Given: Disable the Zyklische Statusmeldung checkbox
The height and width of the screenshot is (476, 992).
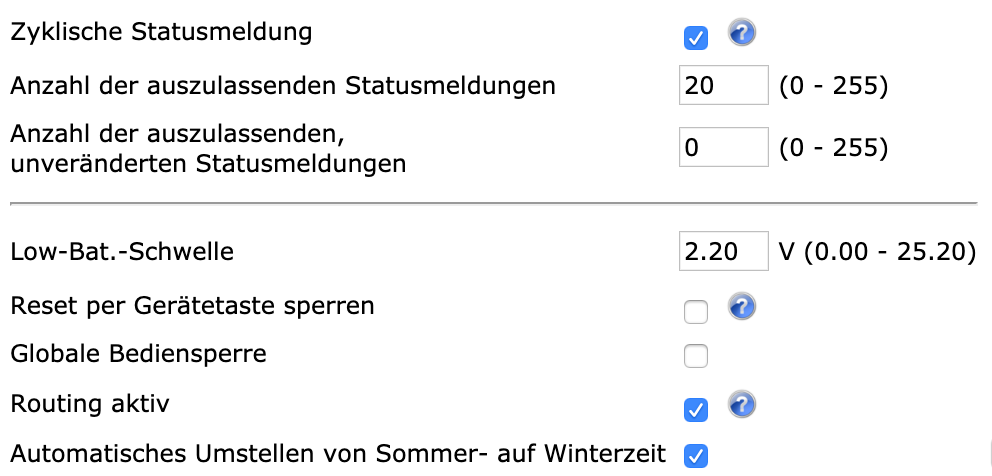Looking at the screenshot, I should tap(696, 38).
